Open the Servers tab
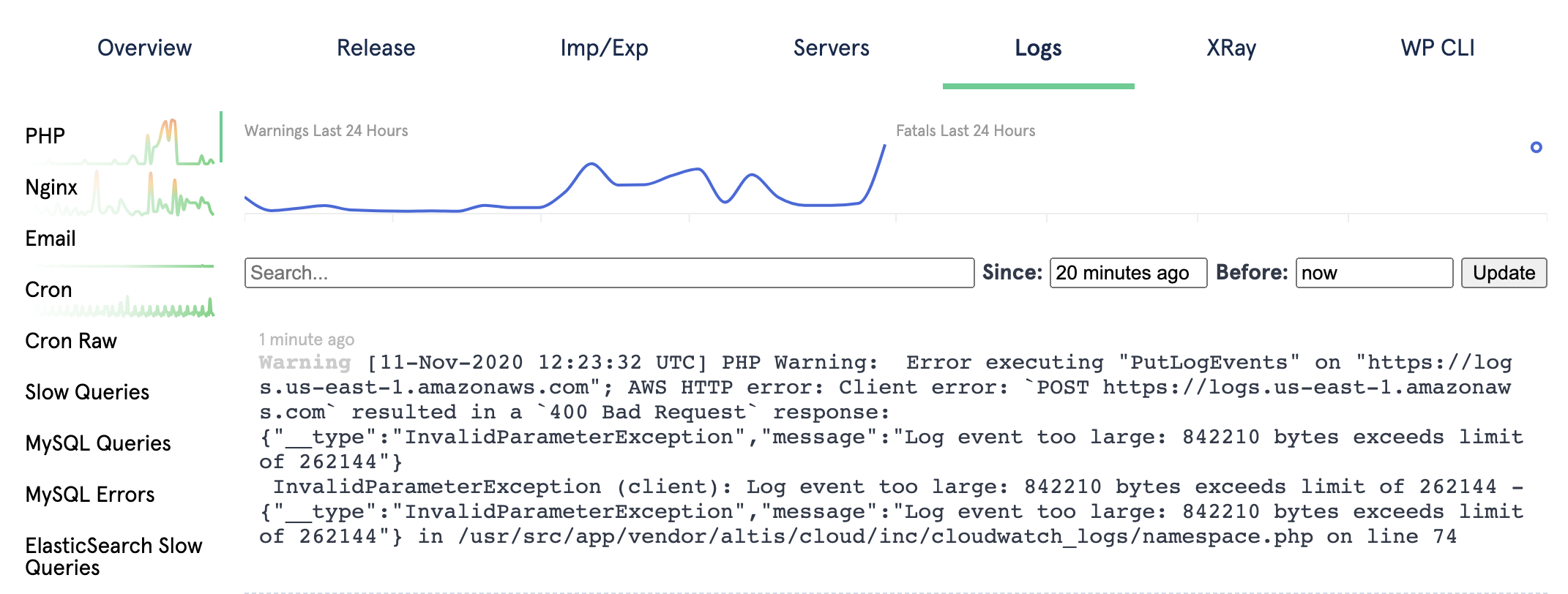1568x594 pixels. pyautogui.click(x=831, y=48)
